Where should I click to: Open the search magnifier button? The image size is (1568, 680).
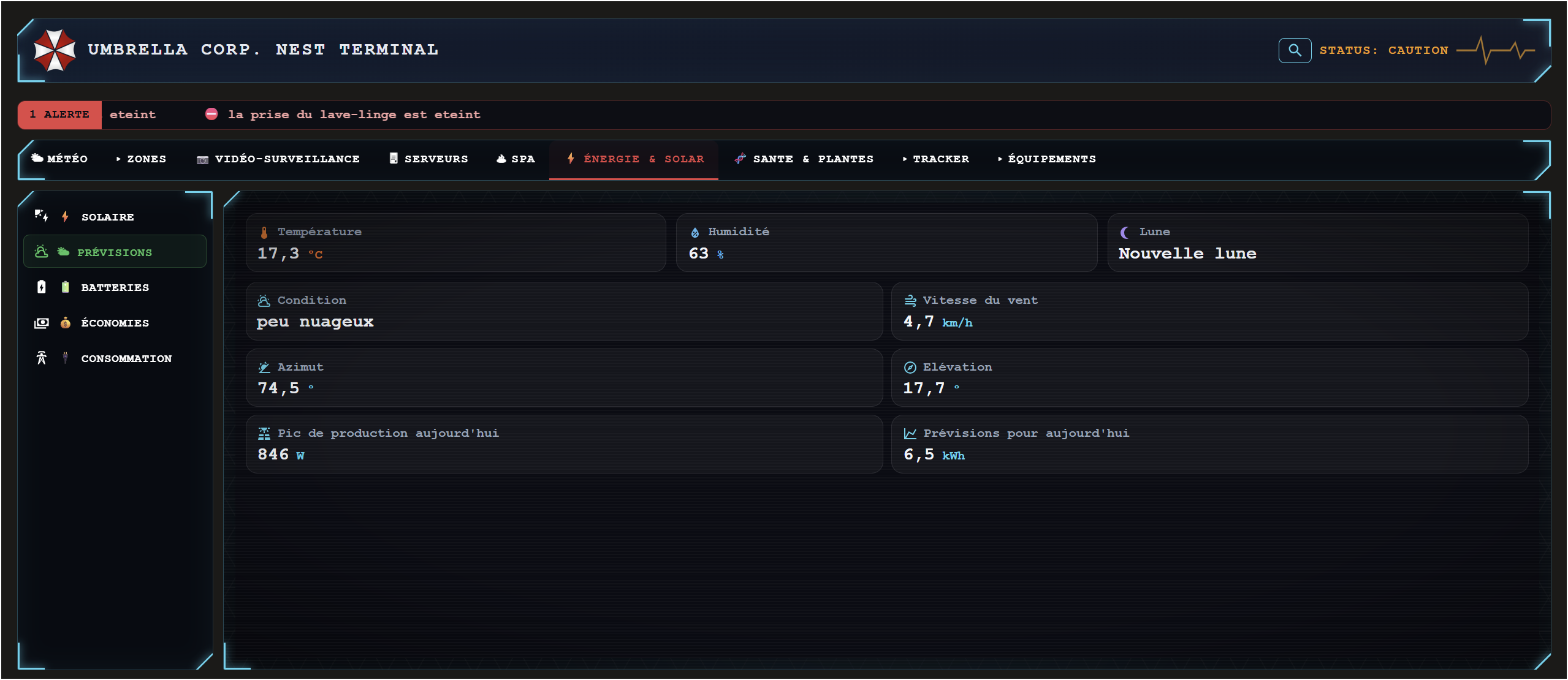(x=1295, y=50)
